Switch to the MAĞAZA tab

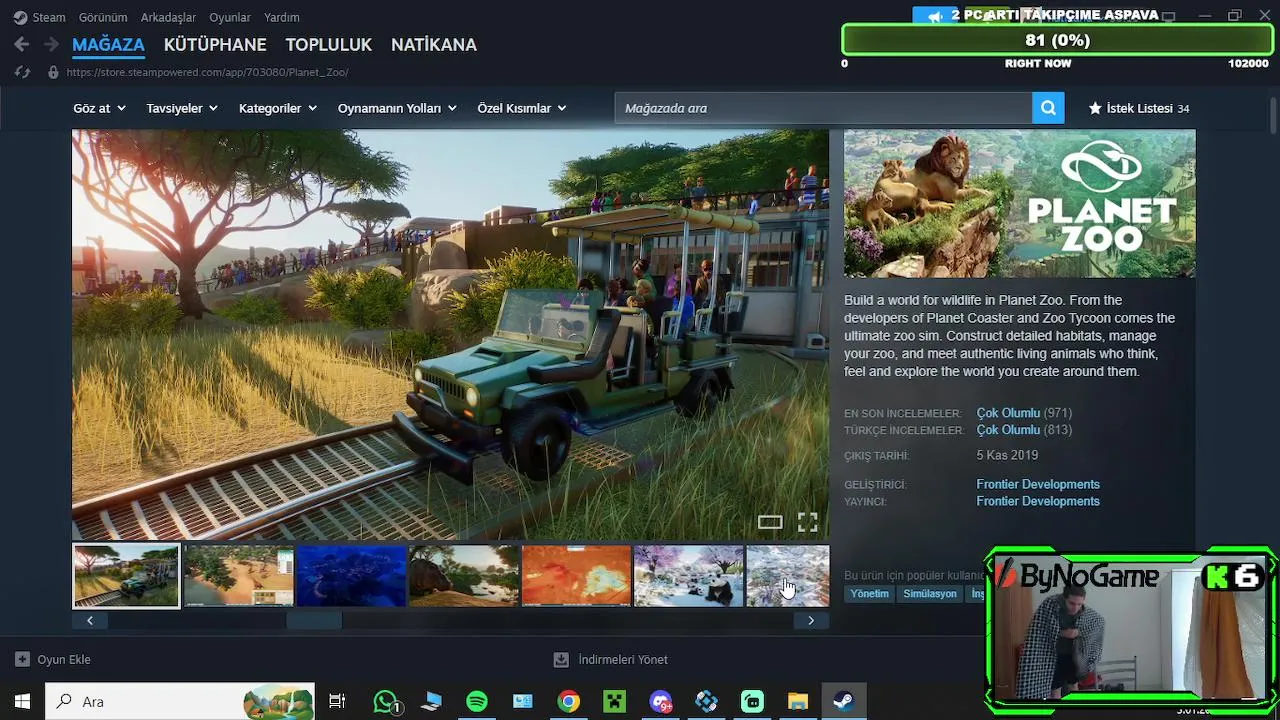point(108,44)
